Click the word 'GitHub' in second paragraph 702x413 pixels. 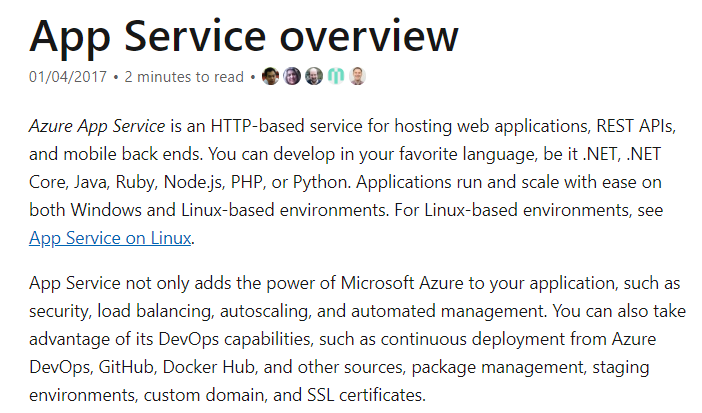[125, 367]
